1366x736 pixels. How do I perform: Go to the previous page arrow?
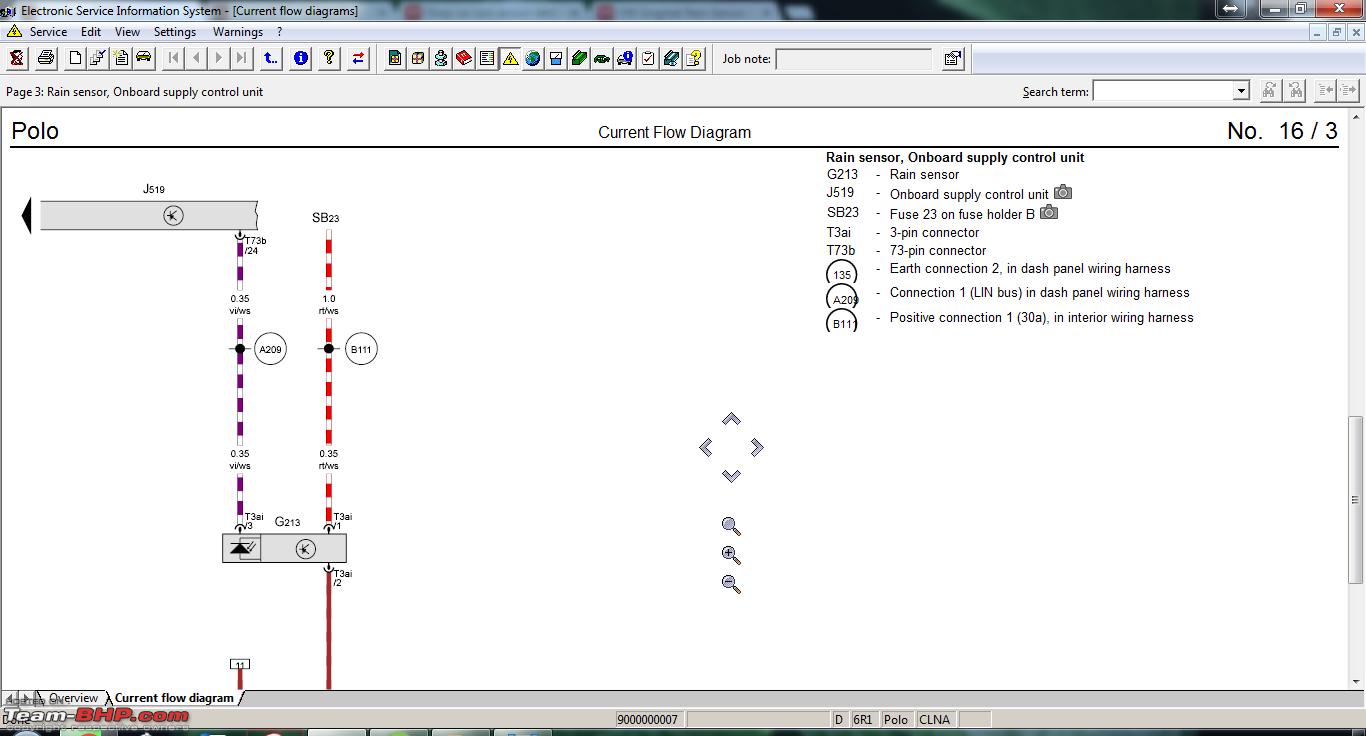[196, 58]
